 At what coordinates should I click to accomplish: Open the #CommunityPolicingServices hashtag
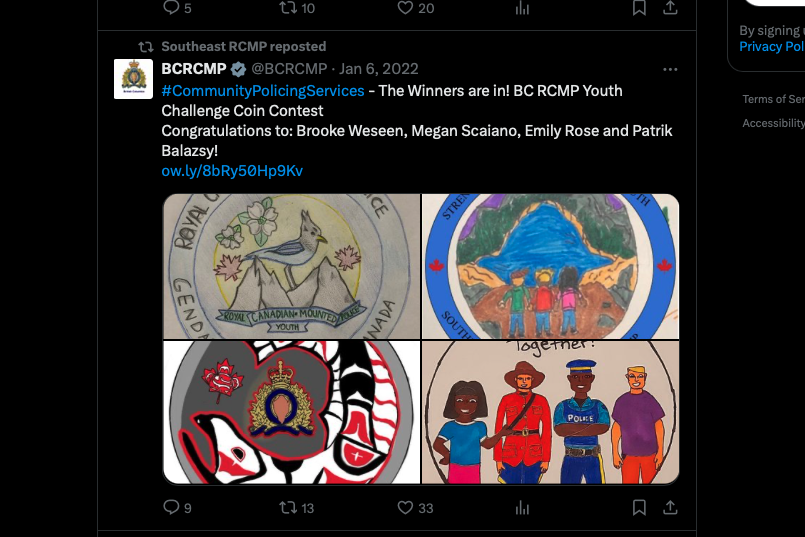263,91
